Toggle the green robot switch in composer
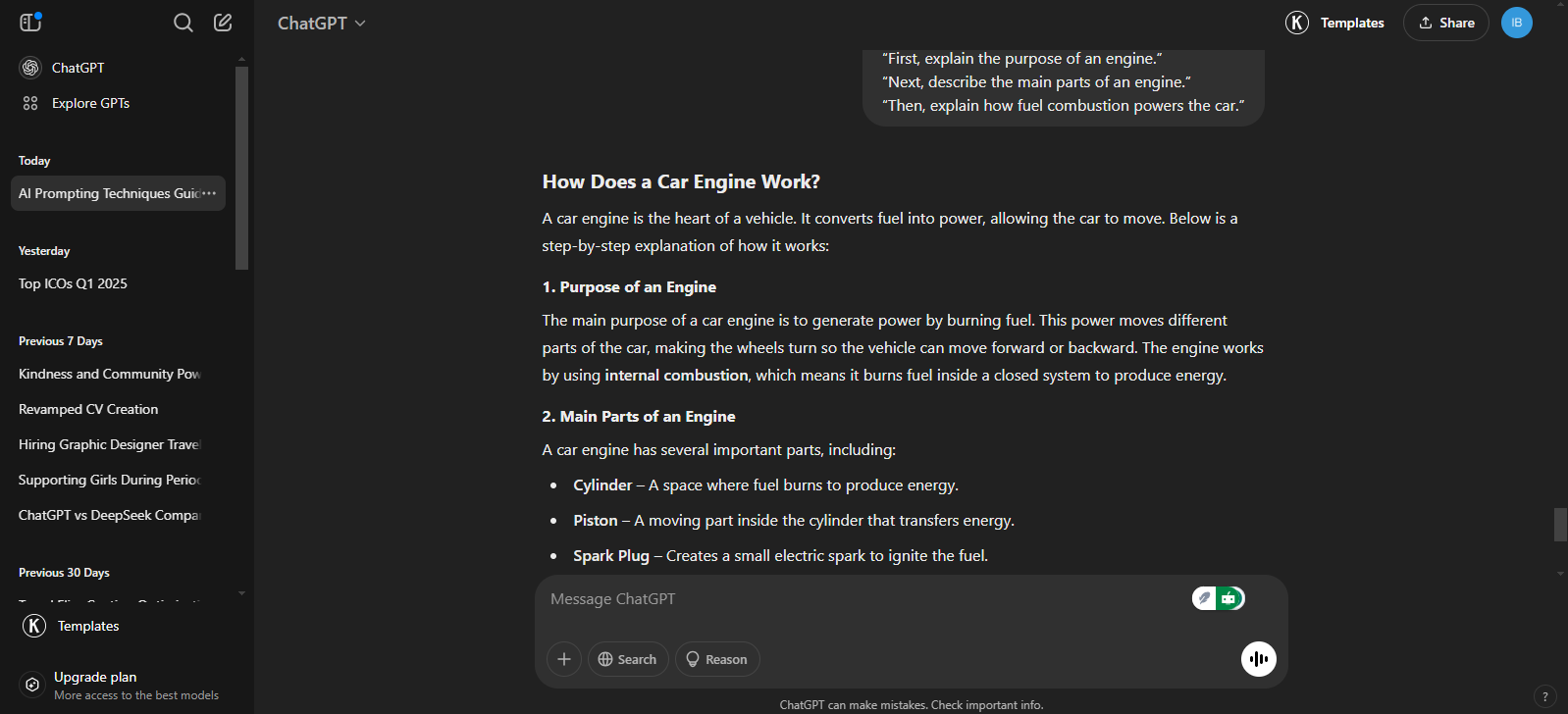Screen dimensions: 1568x714 point(1229,598)
